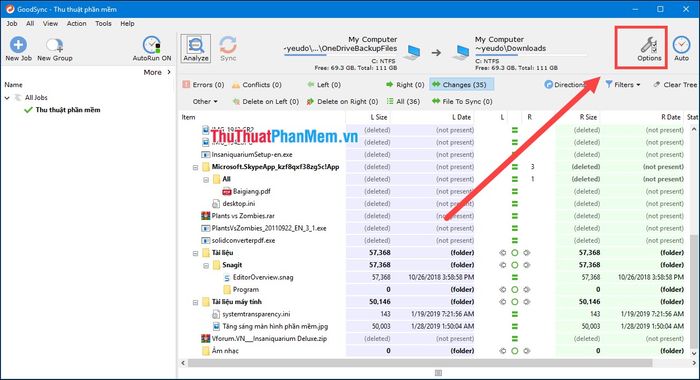The width and height of the screenshot is (700, 380).
Task: Click the left folder computer icon
Action: pyautogui.click(x=412, y=53)
